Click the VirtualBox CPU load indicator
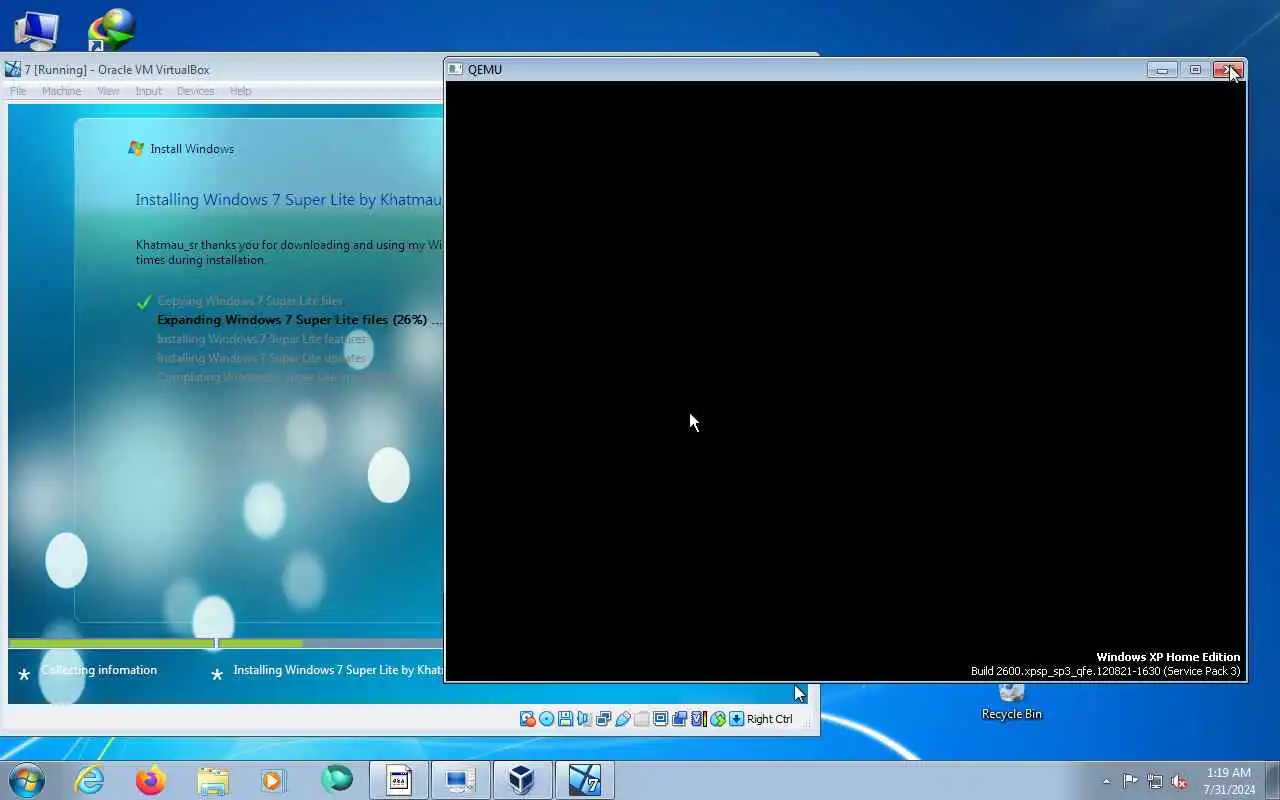The image size is (1280, 800). 699,719
